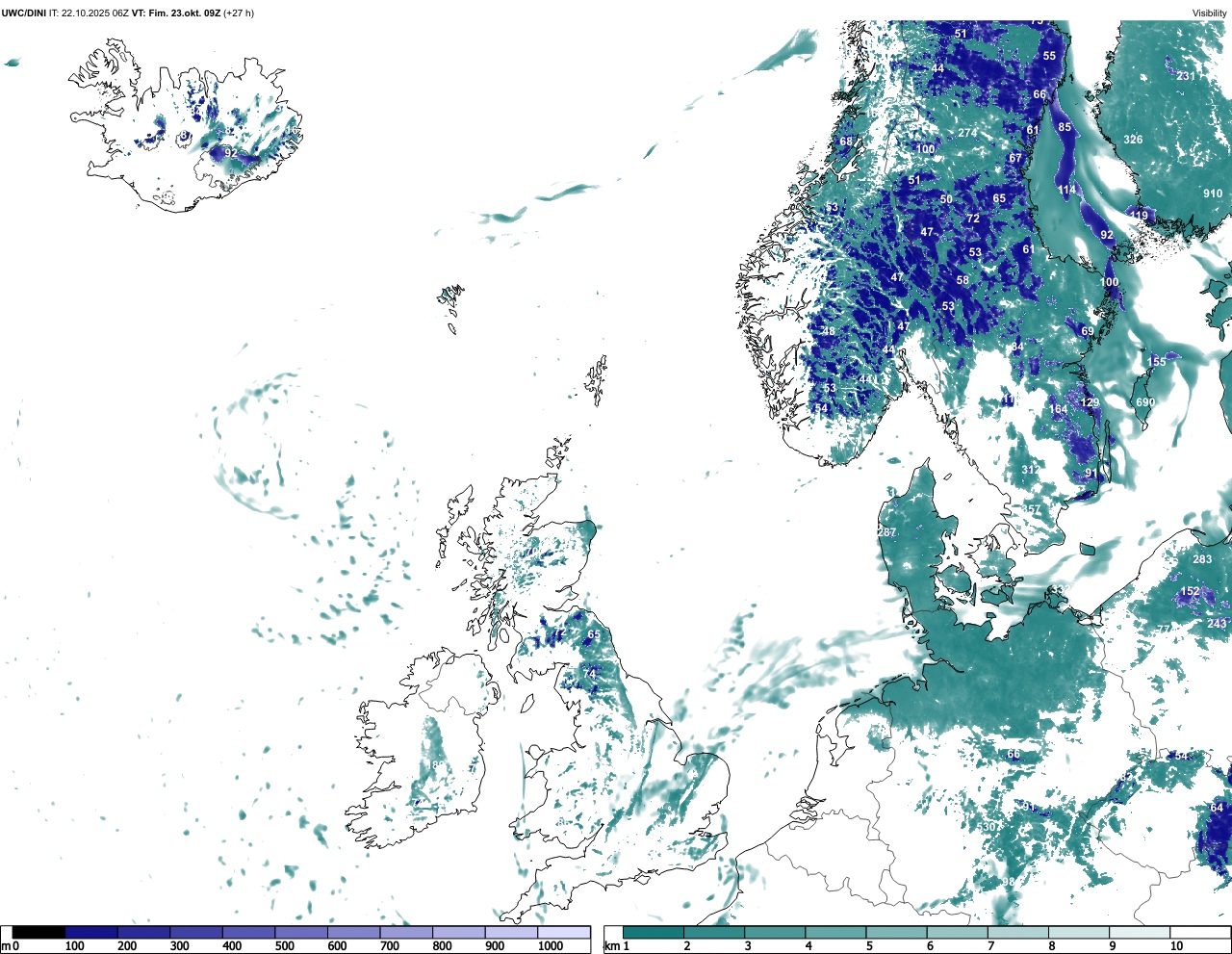Click the '326' value over Finland
The height and width of the screenshot is (954, 1232).
(x=1134, y=140)
